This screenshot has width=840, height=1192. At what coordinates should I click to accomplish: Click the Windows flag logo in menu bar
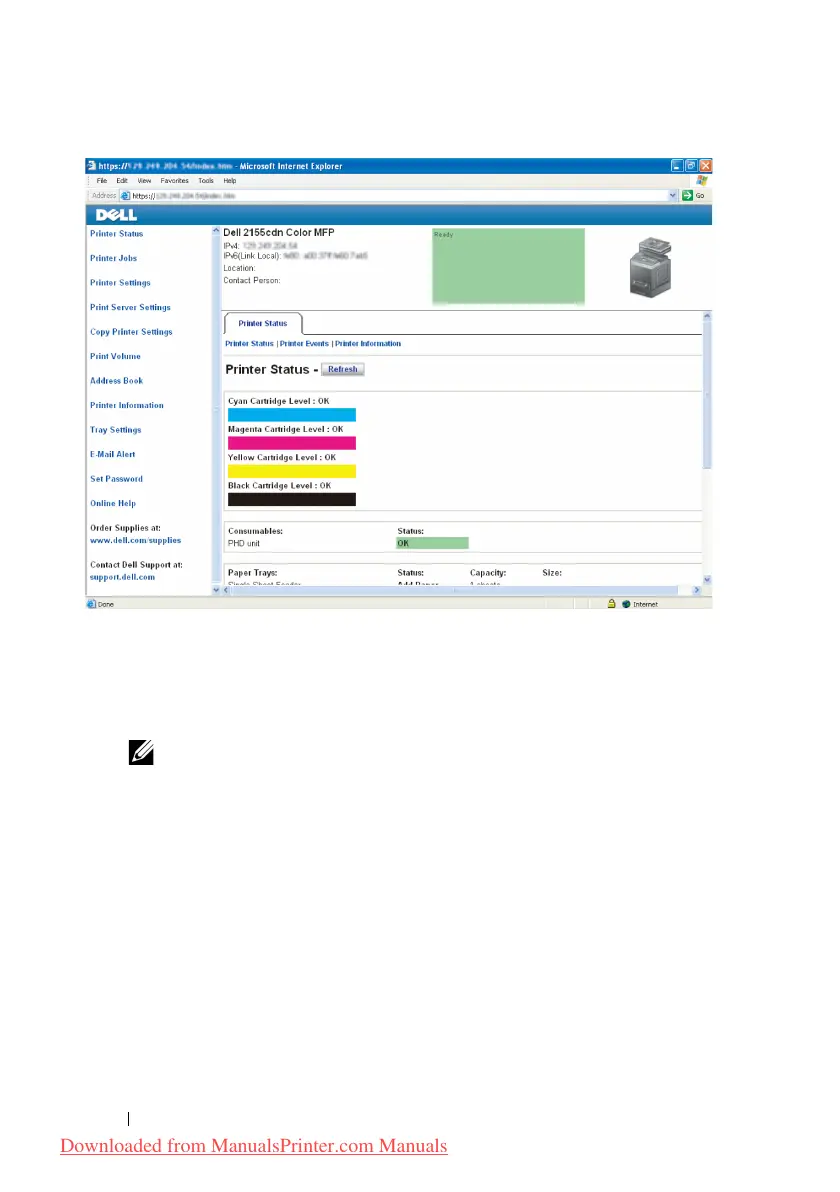702,181
